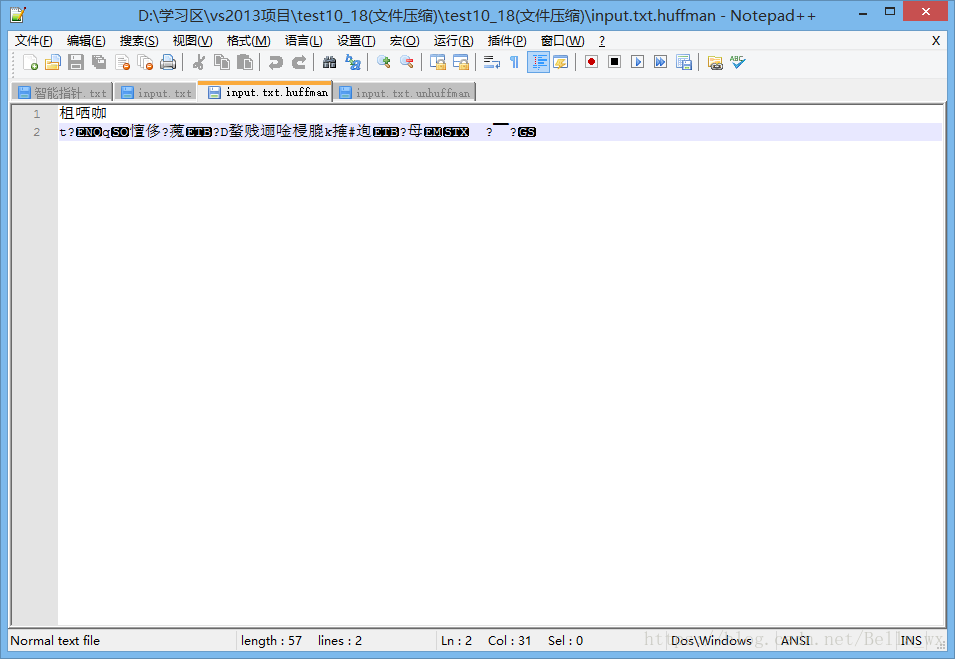Open the 设置(T) menu
Image resolution: width=955 pixels, height=659 pixels.
pyautogui.click(x=356, y=41)
